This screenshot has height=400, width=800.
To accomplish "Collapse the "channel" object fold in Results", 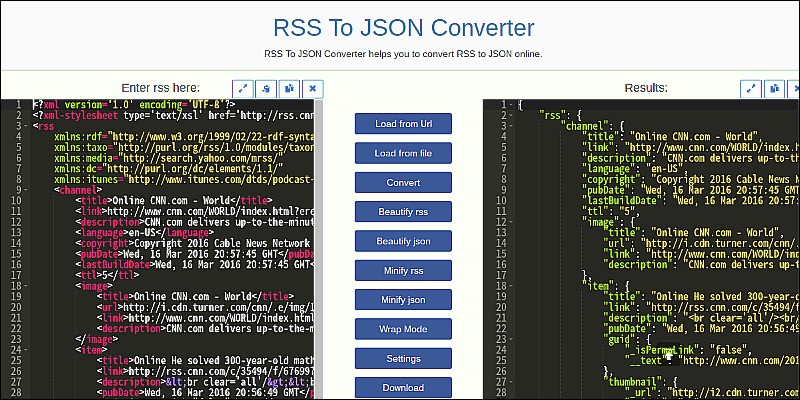I will 511,126.
